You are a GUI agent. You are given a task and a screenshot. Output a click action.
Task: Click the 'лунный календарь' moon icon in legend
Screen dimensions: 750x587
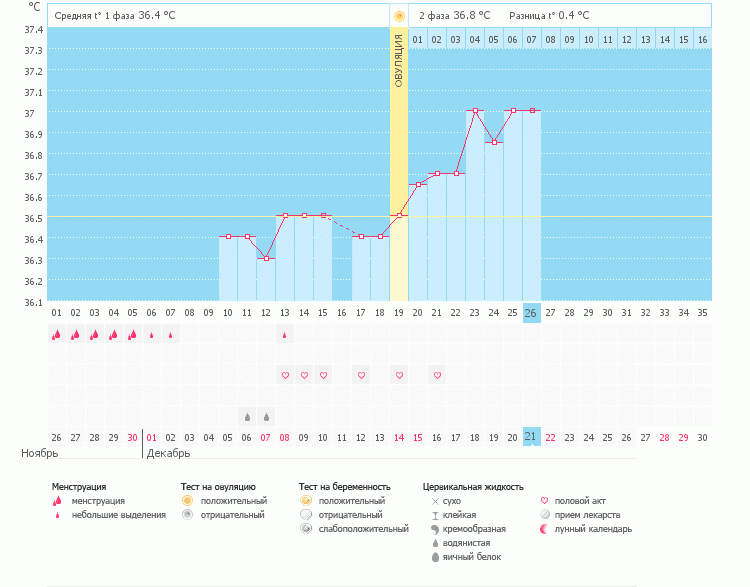click(x=545, y=529)
